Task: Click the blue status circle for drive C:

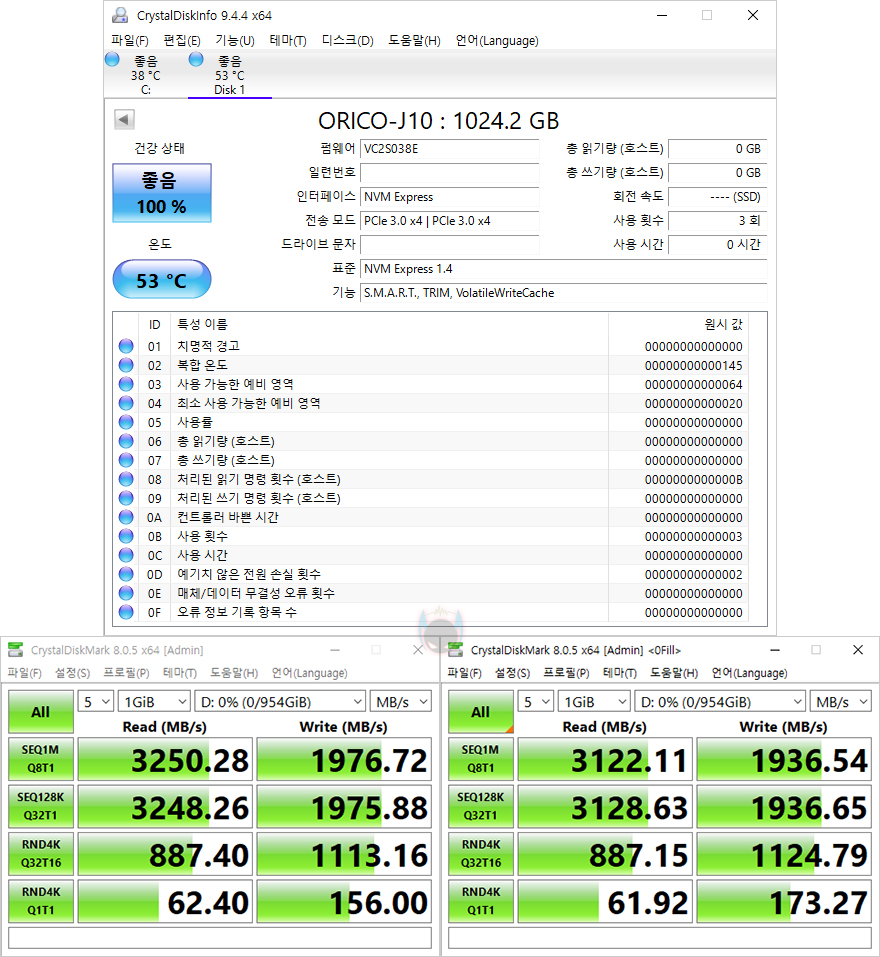Action: (112, 60)
